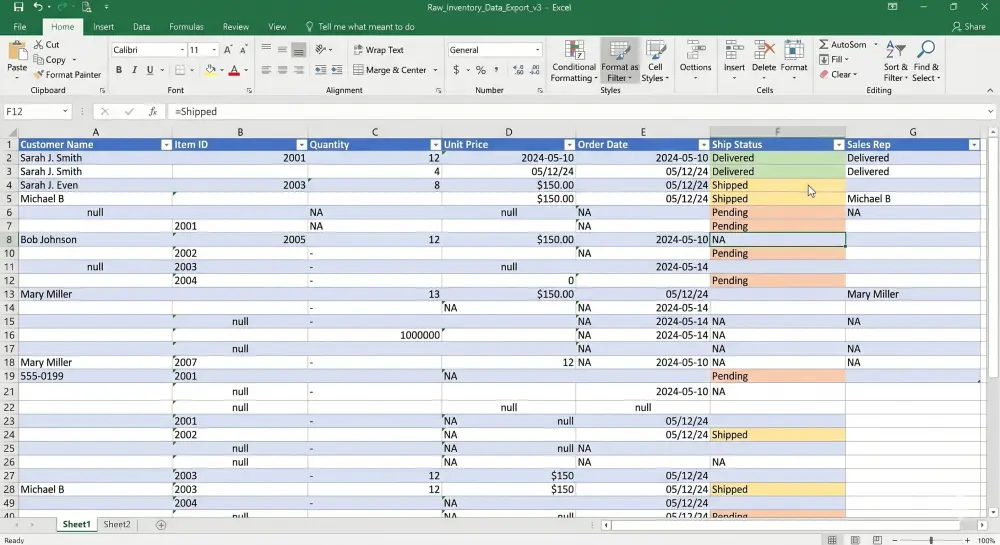Click the Increase Decimal icon
The image size is (1000, 545).
pyautogui.click(x=518, y=70)
